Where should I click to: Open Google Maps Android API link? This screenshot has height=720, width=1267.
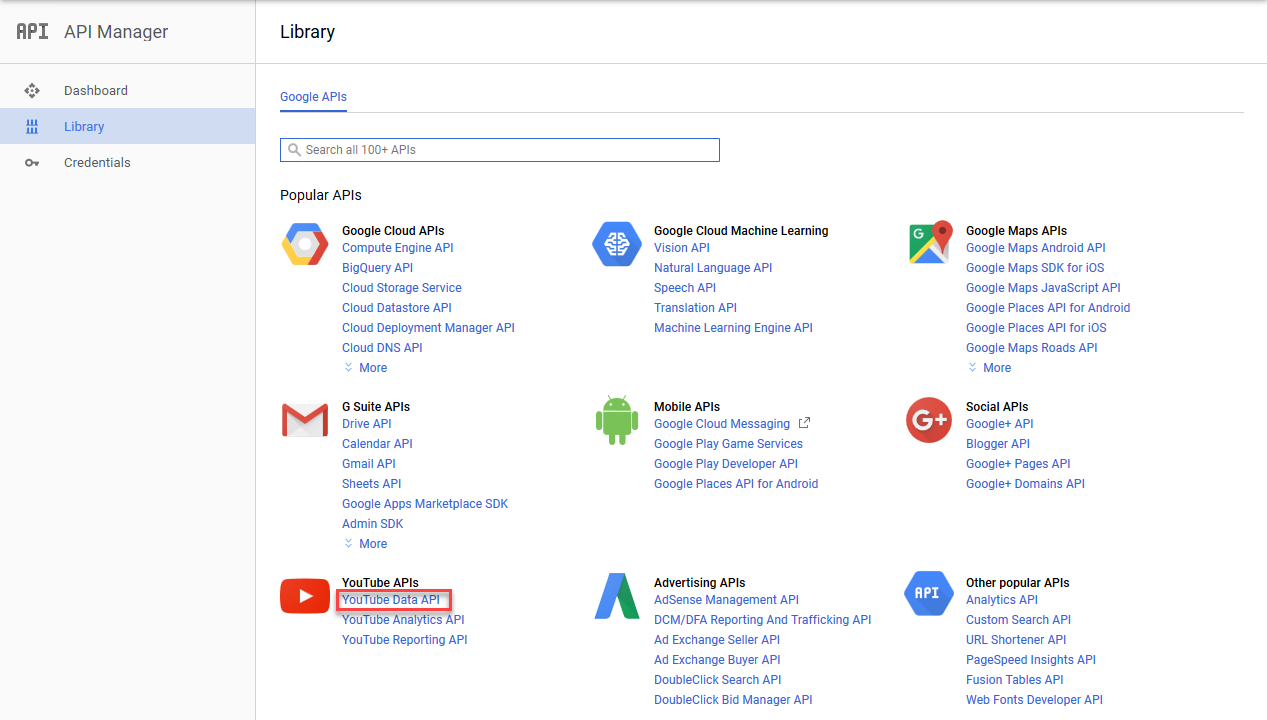pos(1036,248)
